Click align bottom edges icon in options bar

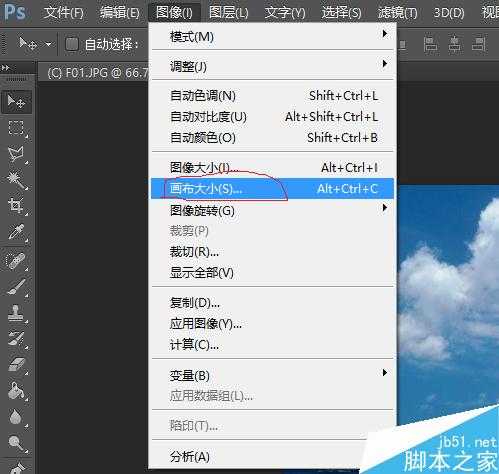[403, 45]
